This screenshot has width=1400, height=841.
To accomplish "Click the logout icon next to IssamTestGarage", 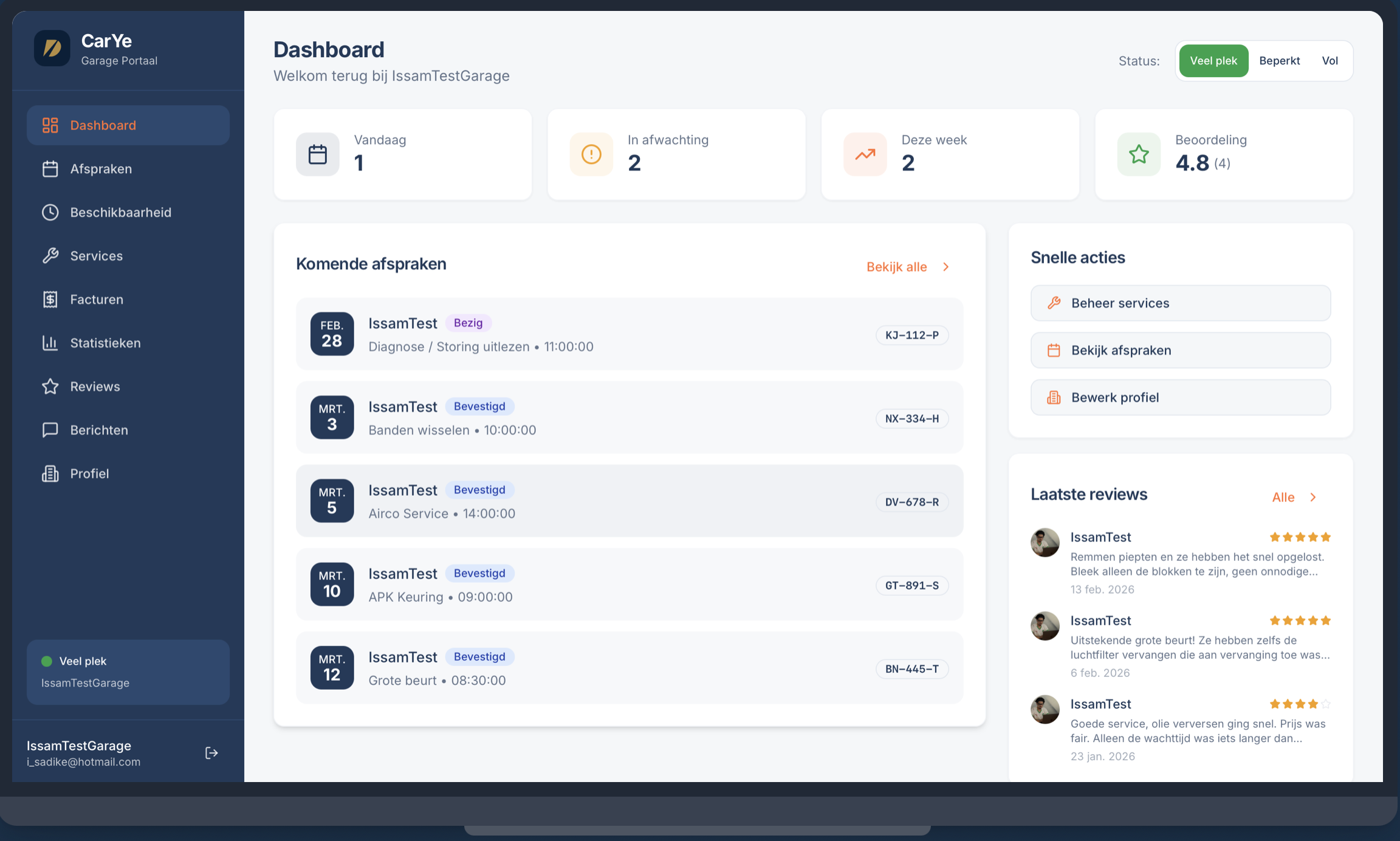I will [x=211, y=753].
